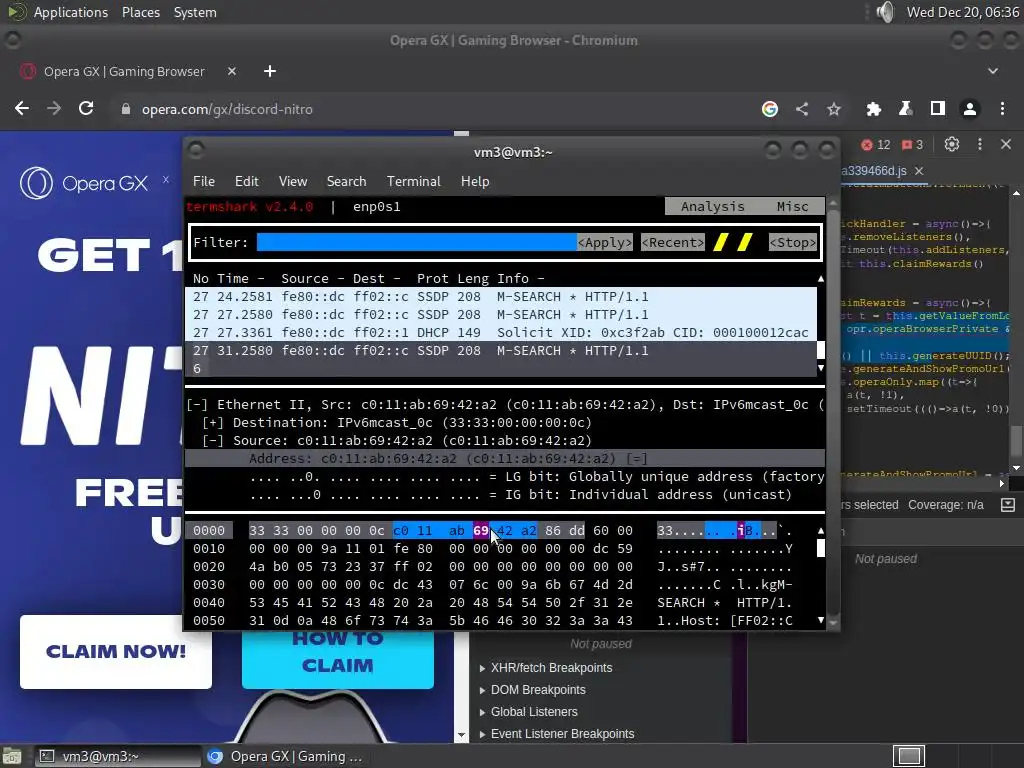1024x768 pixels.
Task: Open Chromium three-dot menu
Action: tap(1002, 109)
